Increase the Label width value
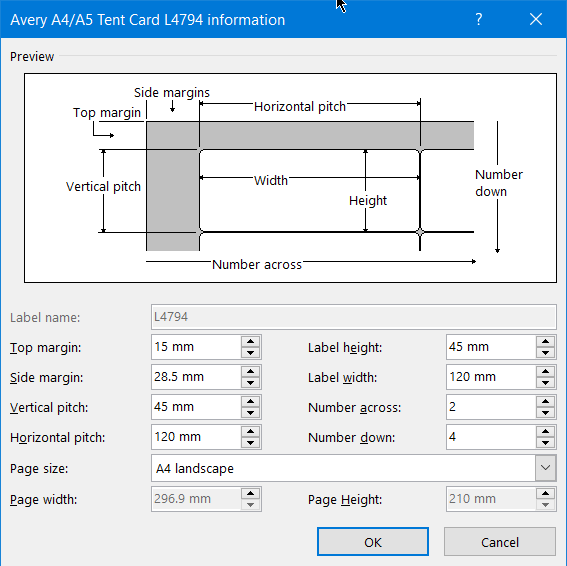 [546, 371]
